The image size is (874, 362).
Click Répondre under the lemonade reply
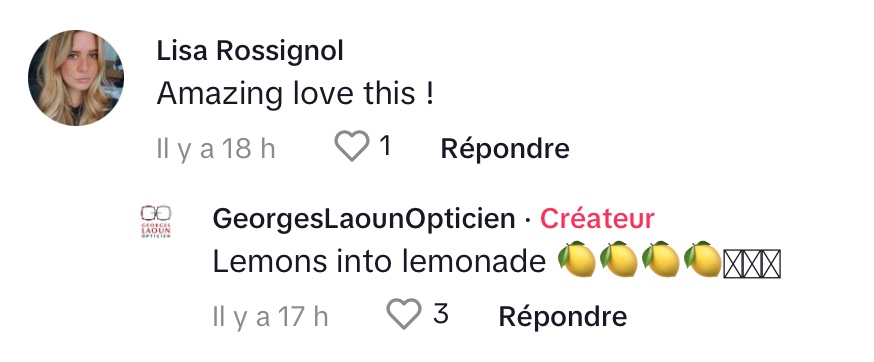tap(562, 316)
